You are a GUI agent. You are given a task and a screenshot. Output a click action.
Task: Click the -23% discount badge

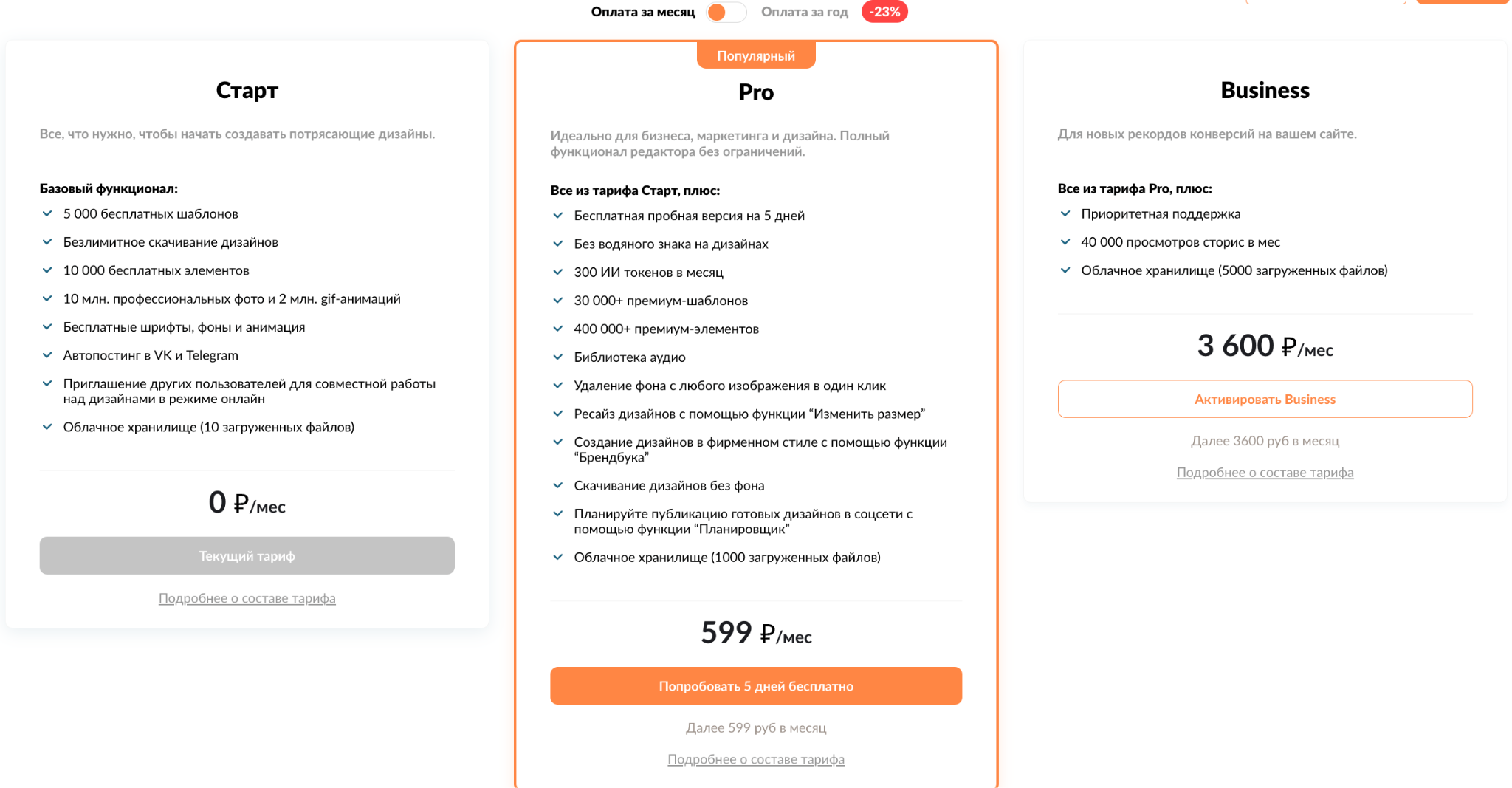(x=884, y=13)
